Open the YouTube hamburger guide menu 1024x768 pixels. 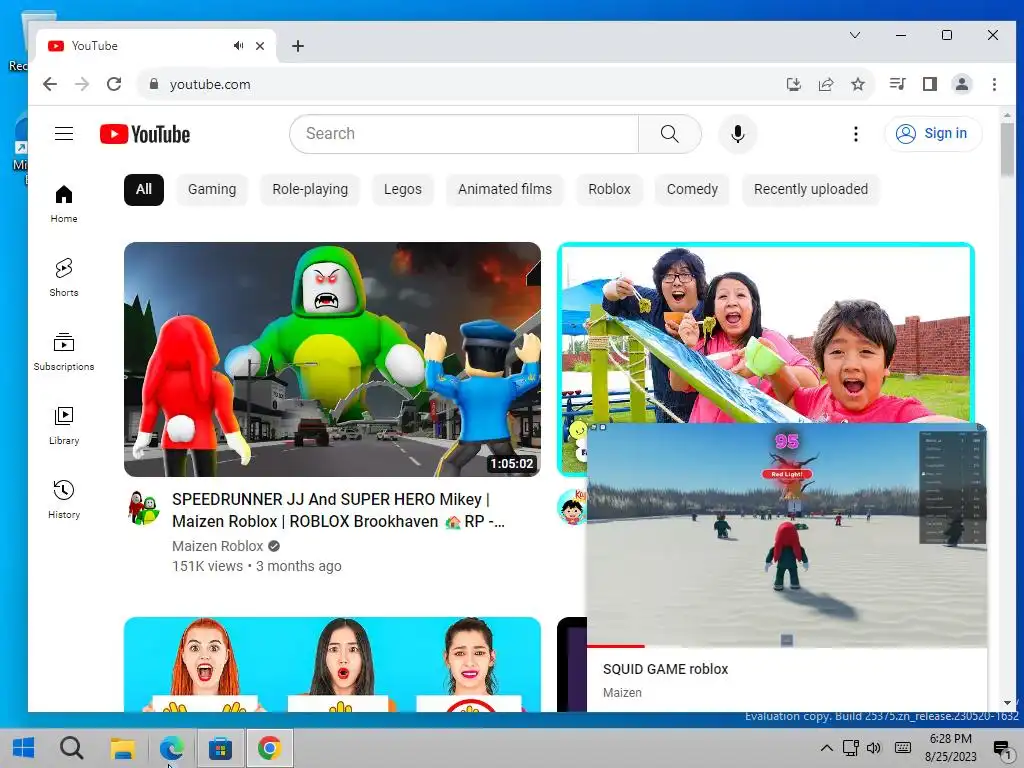pyautogui.click(x=64, y=134)
